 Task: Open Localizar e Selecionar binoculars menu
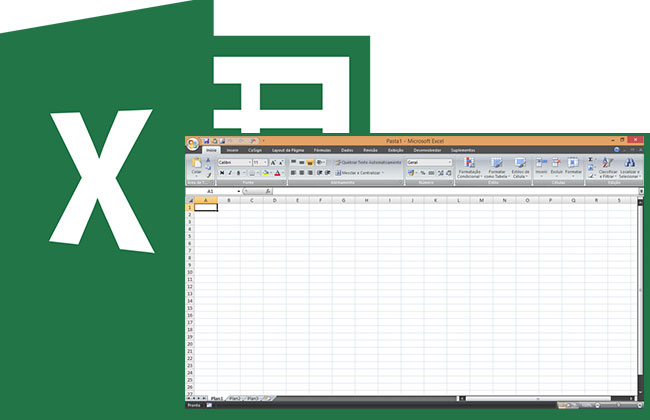[630, 168]
